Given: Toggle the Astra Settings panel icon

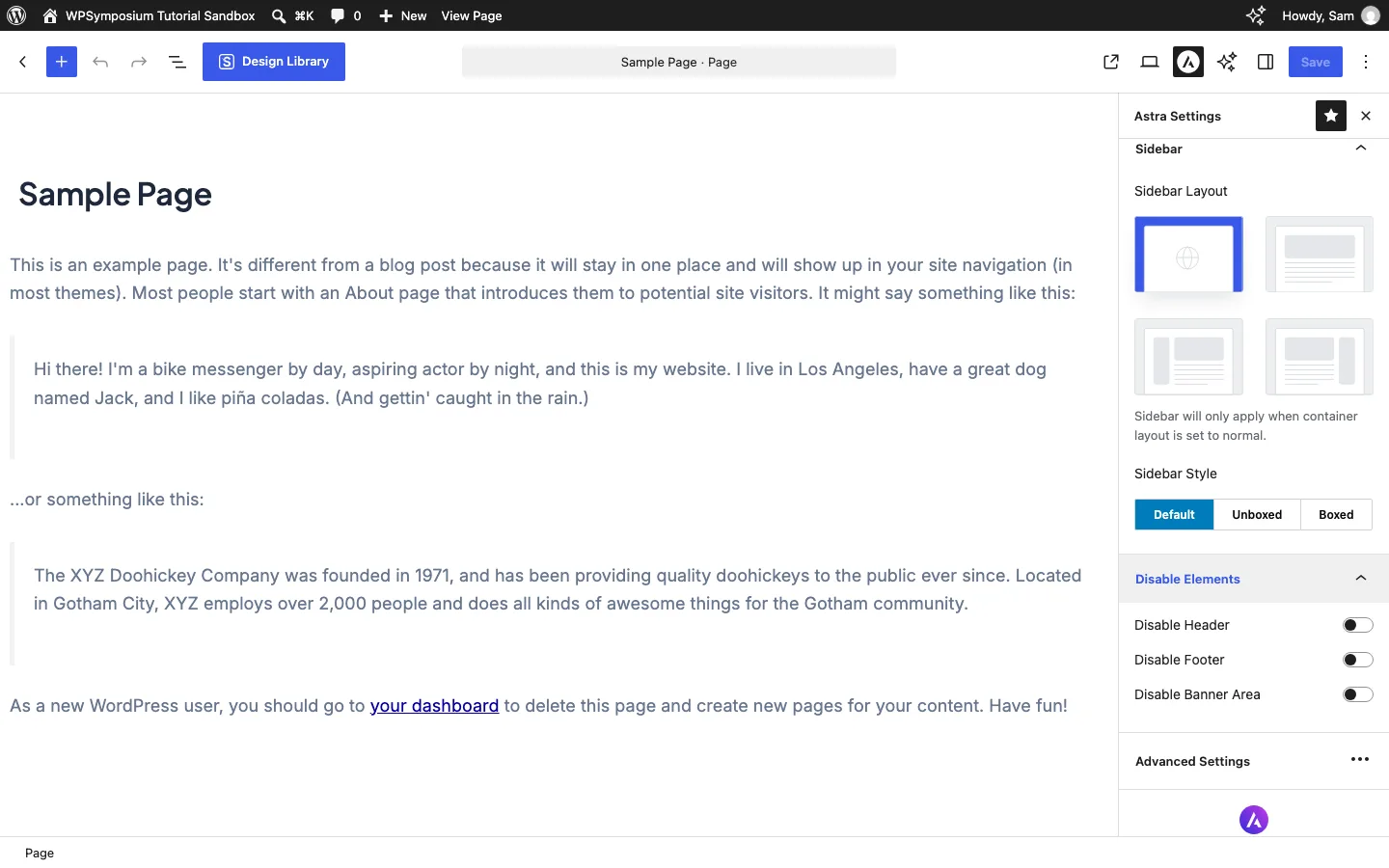Looking at the screenshot, I should pyautogui.click(x=1188, y=62).
